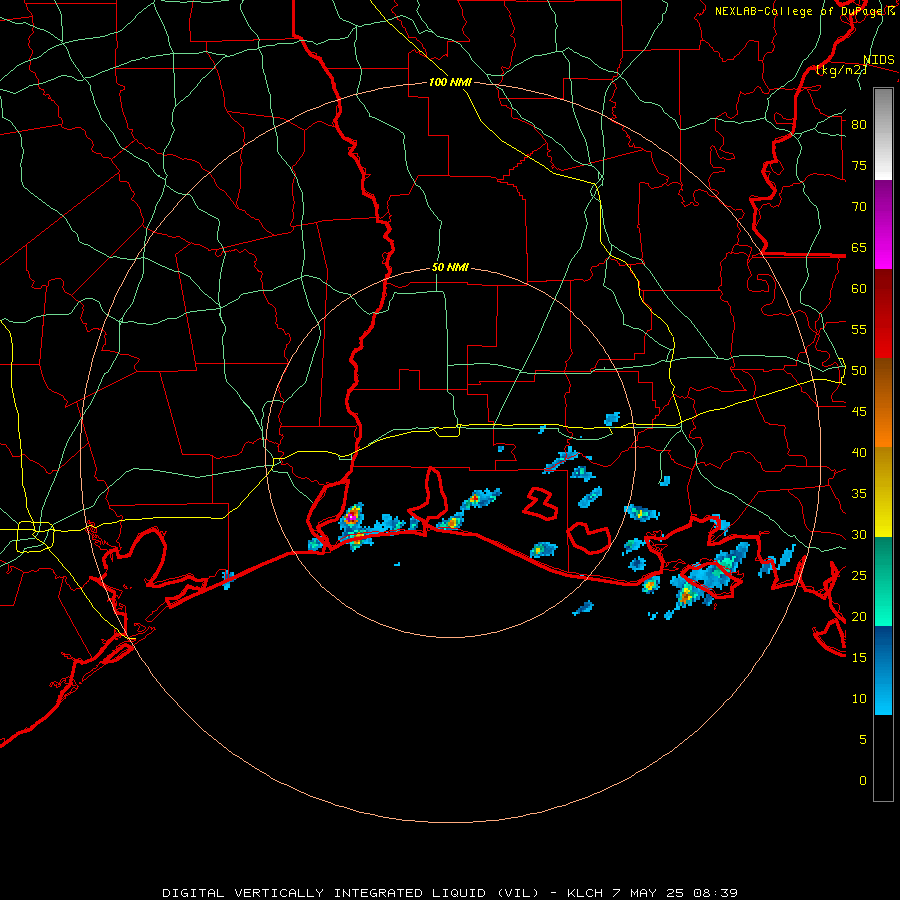Click the kg/m2 units label

click(x=841, y=70)
